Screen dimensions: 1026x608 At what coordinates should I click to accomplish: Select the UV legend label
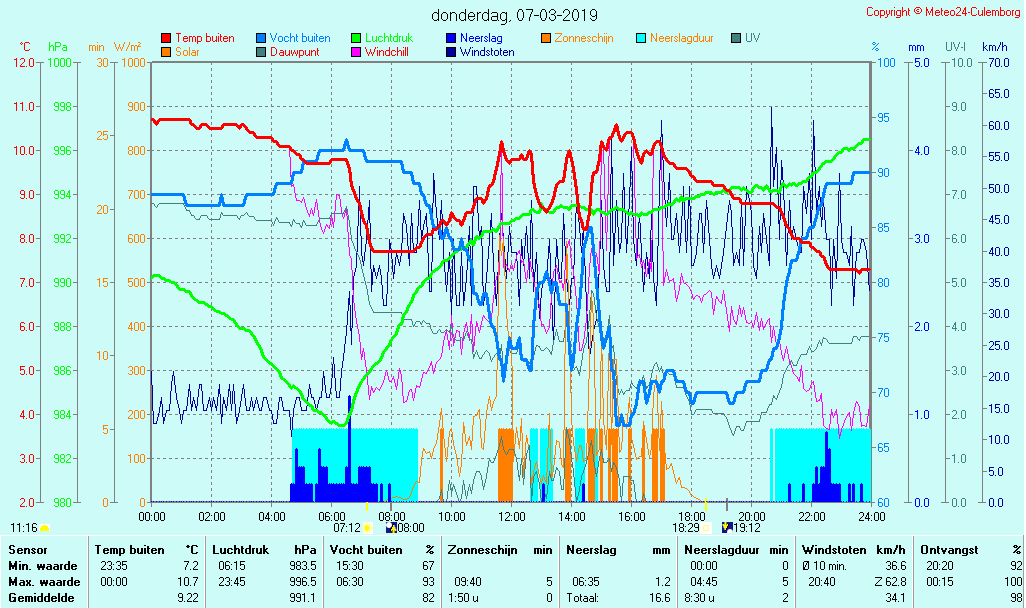click(x=752, y=38)
